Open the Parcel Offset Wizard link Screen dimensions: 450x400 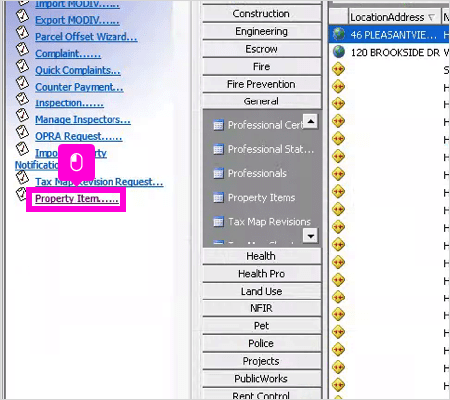86,37
